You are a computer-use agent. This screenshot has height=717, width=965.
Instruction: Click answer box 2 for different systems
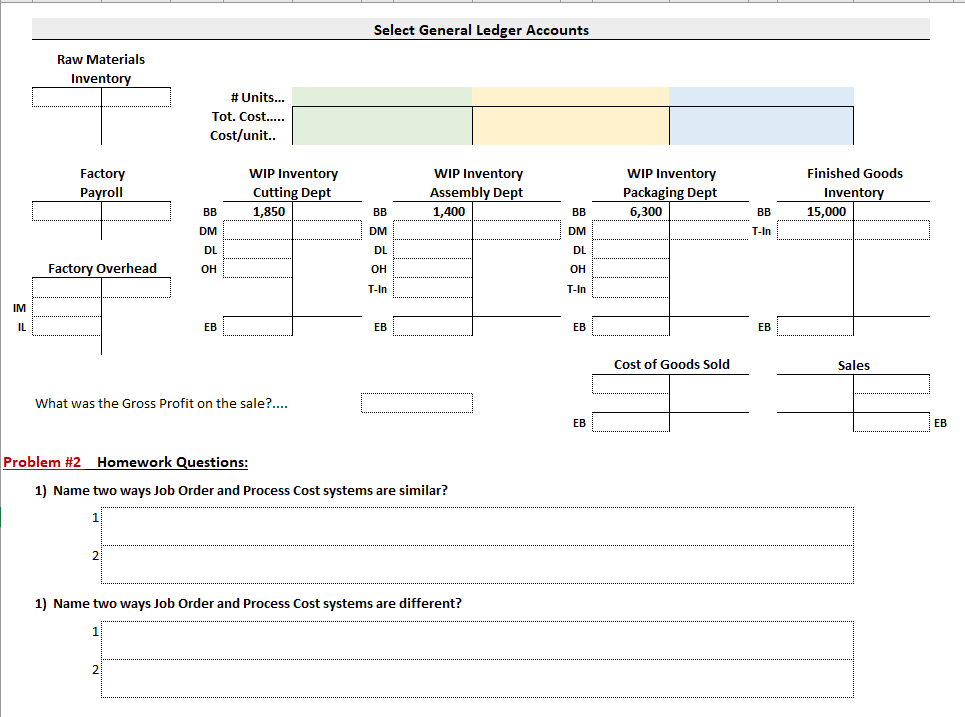pos(477,679)
